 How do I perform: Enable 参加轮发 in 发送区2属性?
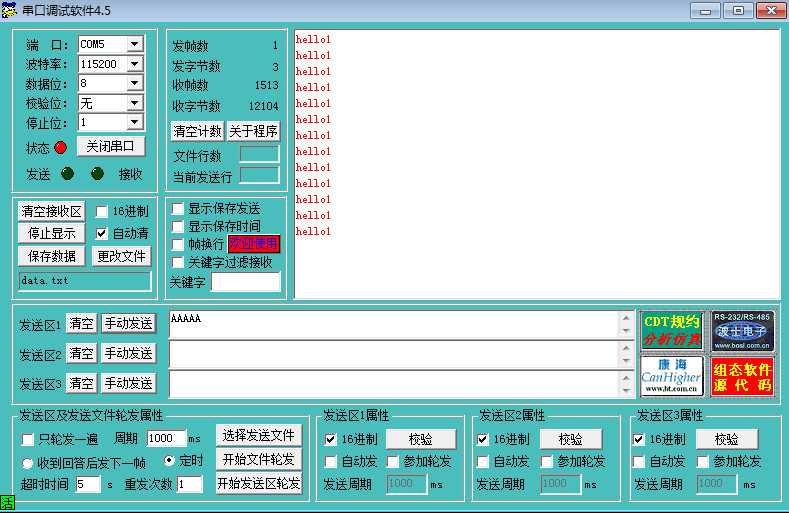click(547, 461)
